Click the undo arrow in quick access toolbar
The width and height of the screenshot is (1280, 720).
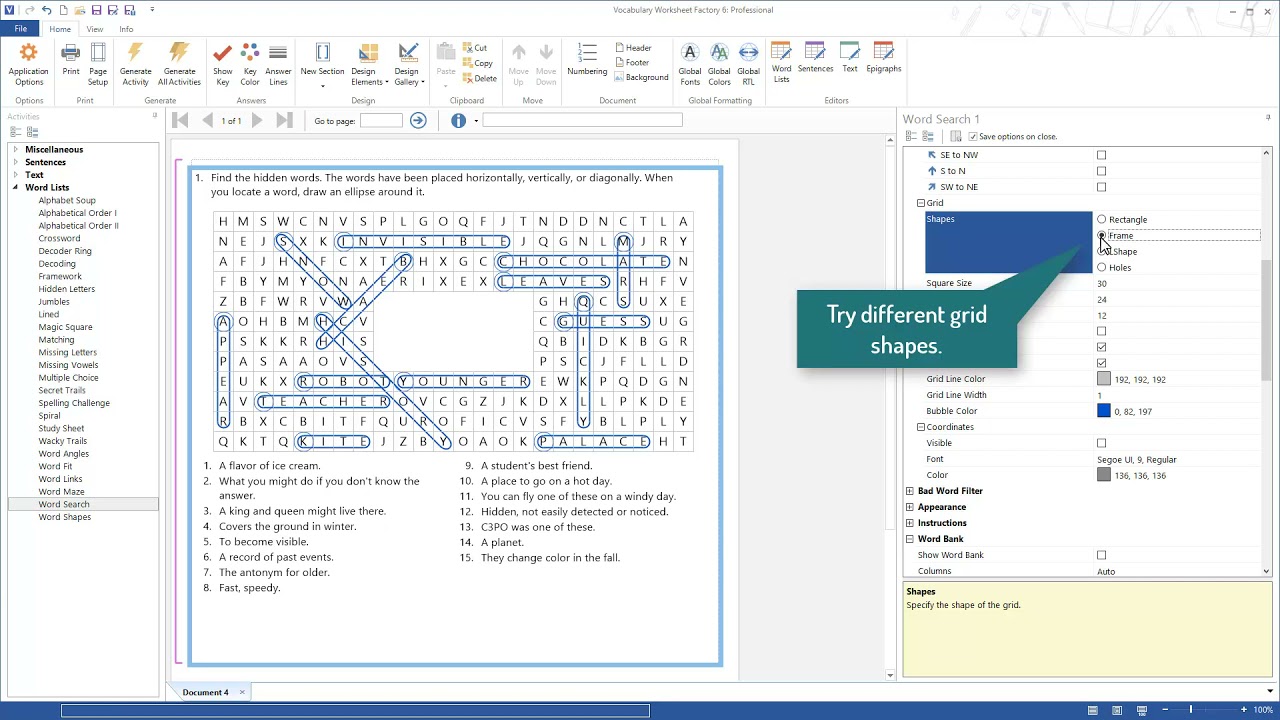click(x=46, y=10)
